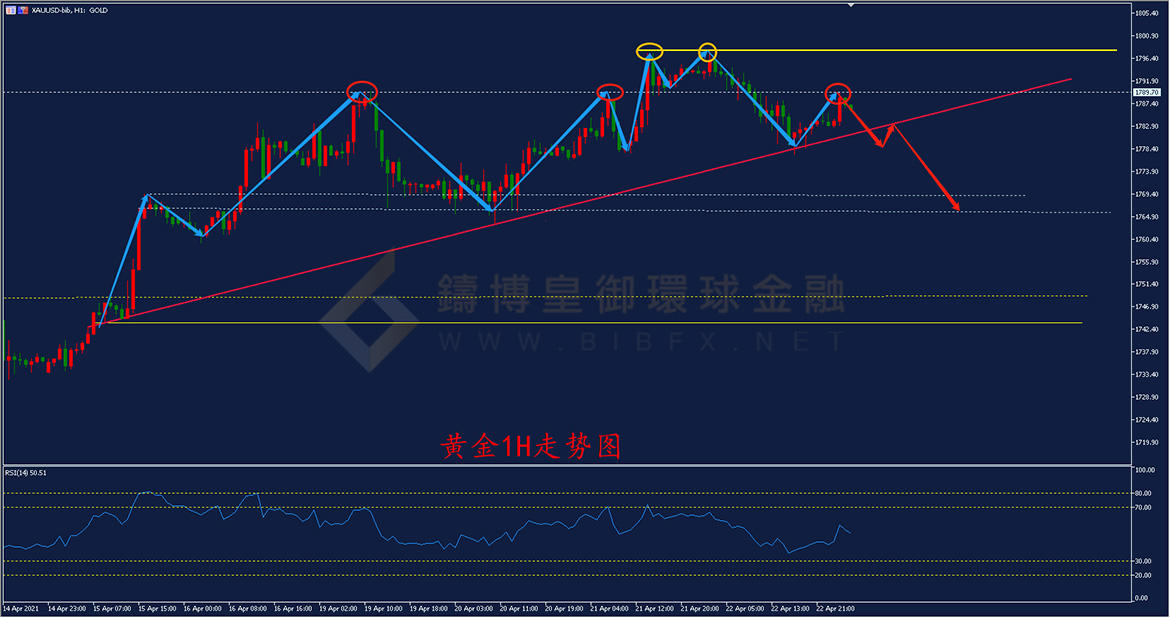
Task: Click the WWW.BIBFX.NET watermark text
Action: pos(638,342)
